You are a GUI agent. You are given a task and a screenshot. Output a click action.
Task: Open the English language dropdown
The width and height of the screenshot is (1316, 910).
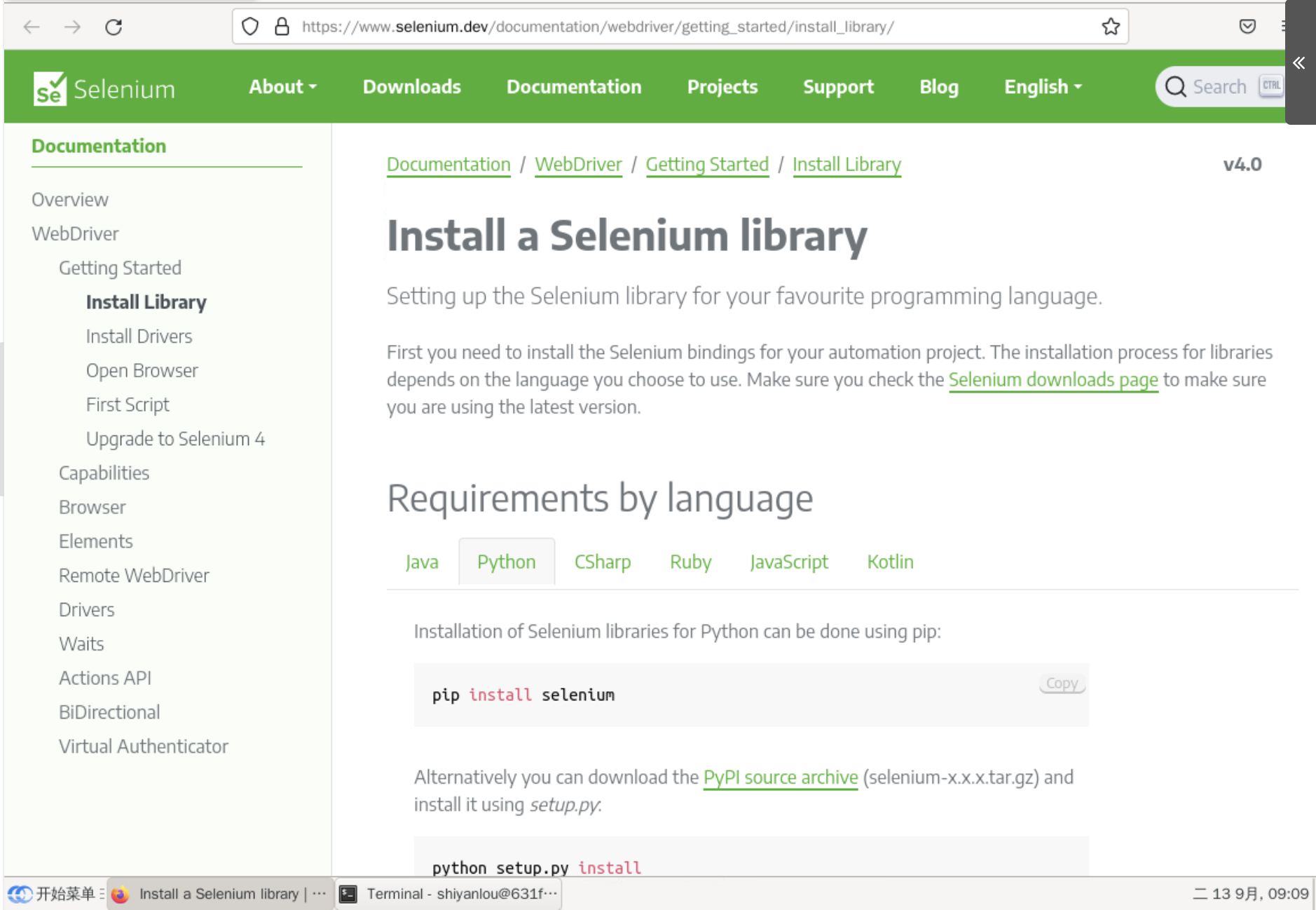1043,87
